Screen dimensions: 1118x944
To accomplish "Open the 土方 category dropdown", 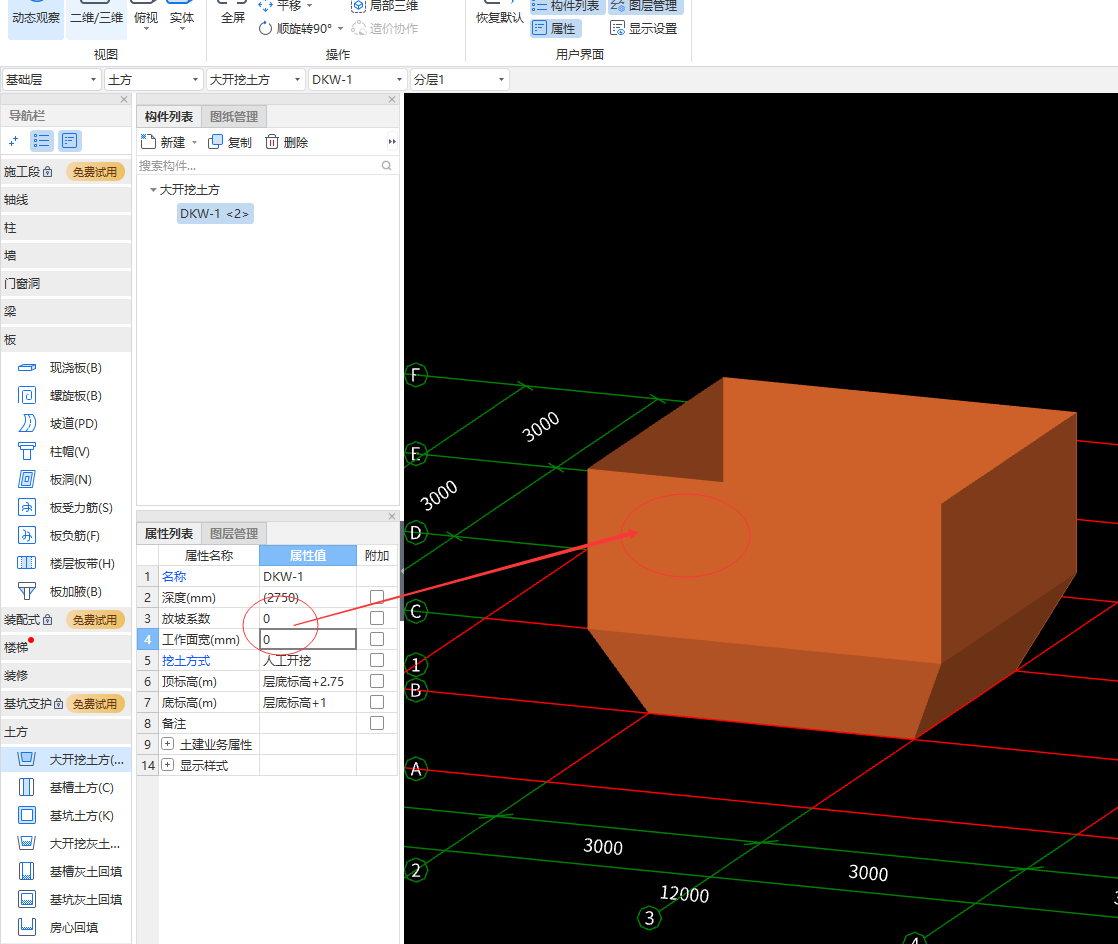I will click(153, 80).
